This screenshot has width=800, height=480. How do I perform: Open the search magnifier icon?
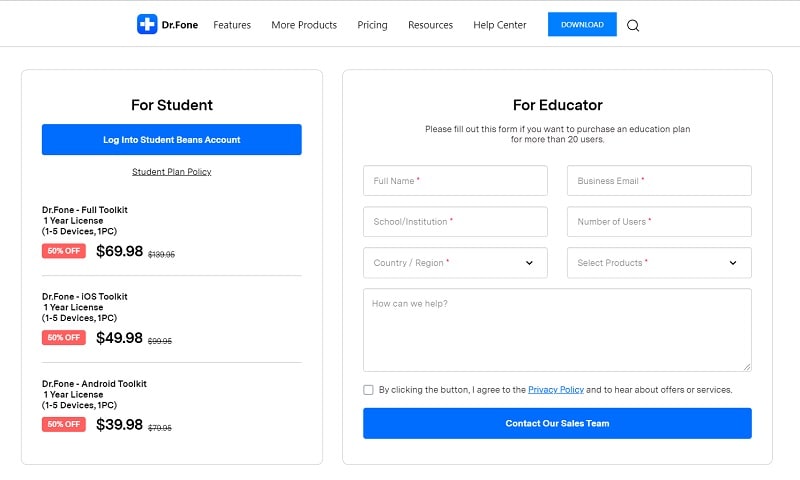(633, 25)
